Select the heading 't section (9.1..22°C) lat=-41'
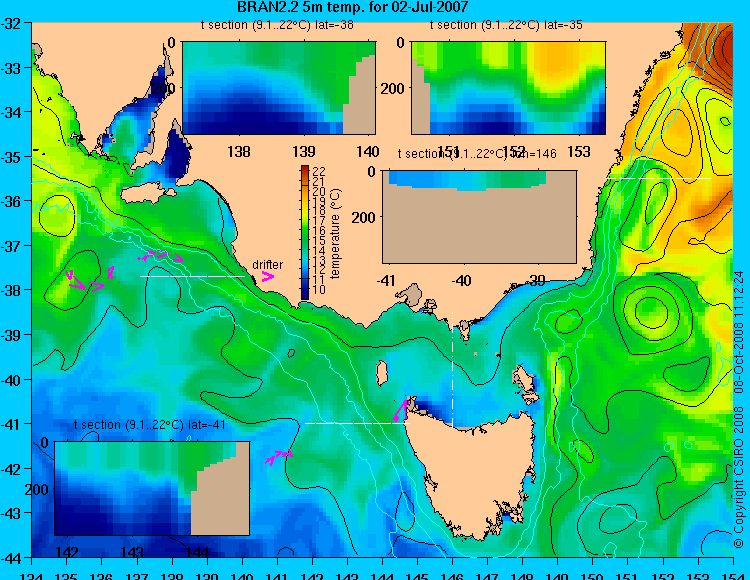The image size is (750, 580). [150, 425]
